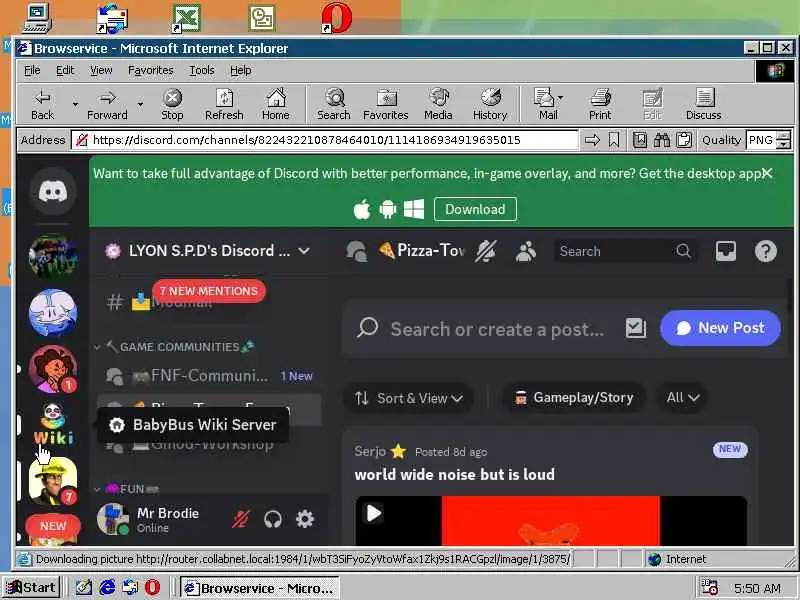Click the Discuss toolbar button
800x600 pixels.
(x=704, y=105)
